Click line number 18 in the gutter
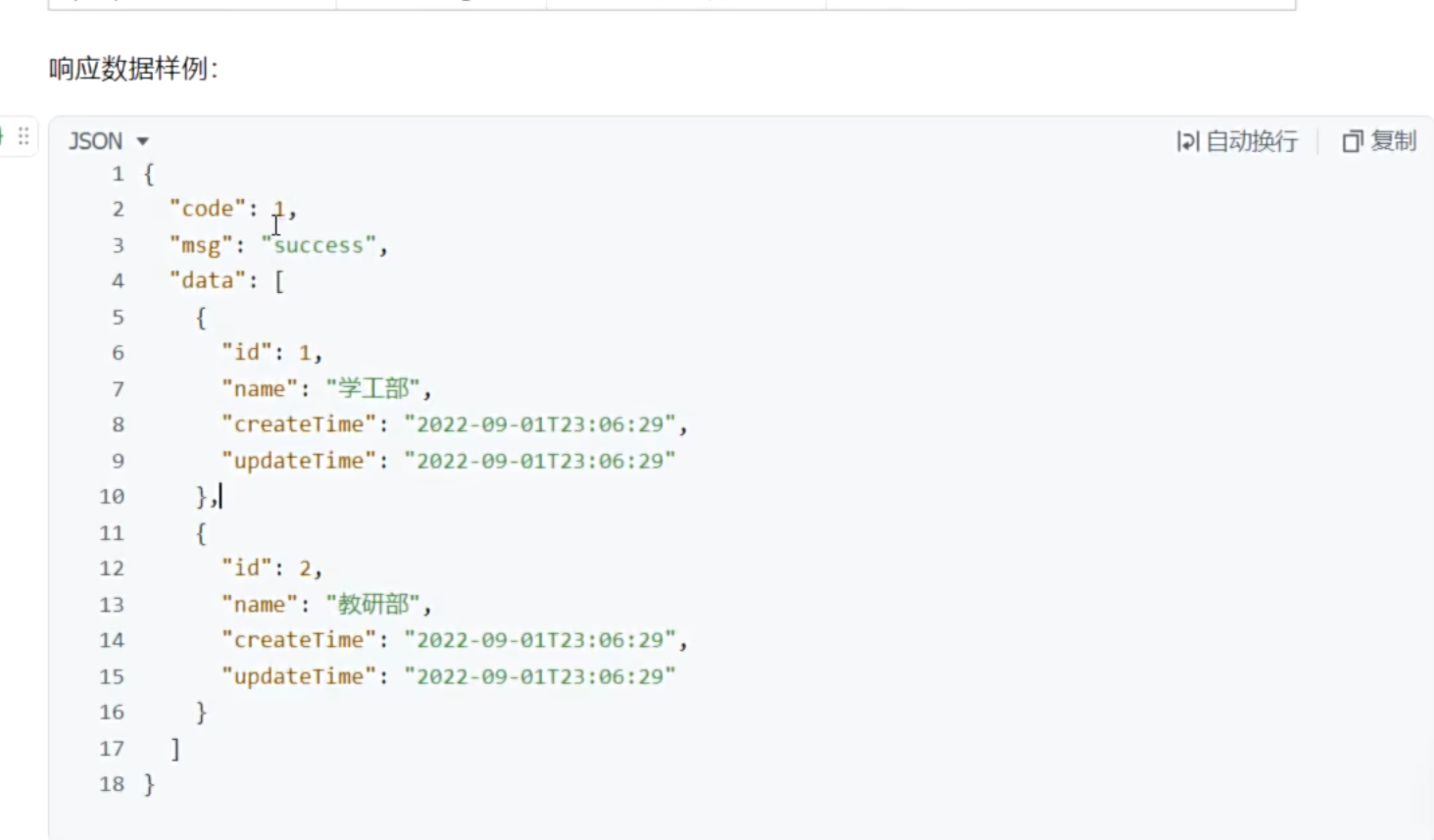 click(112, 784)
